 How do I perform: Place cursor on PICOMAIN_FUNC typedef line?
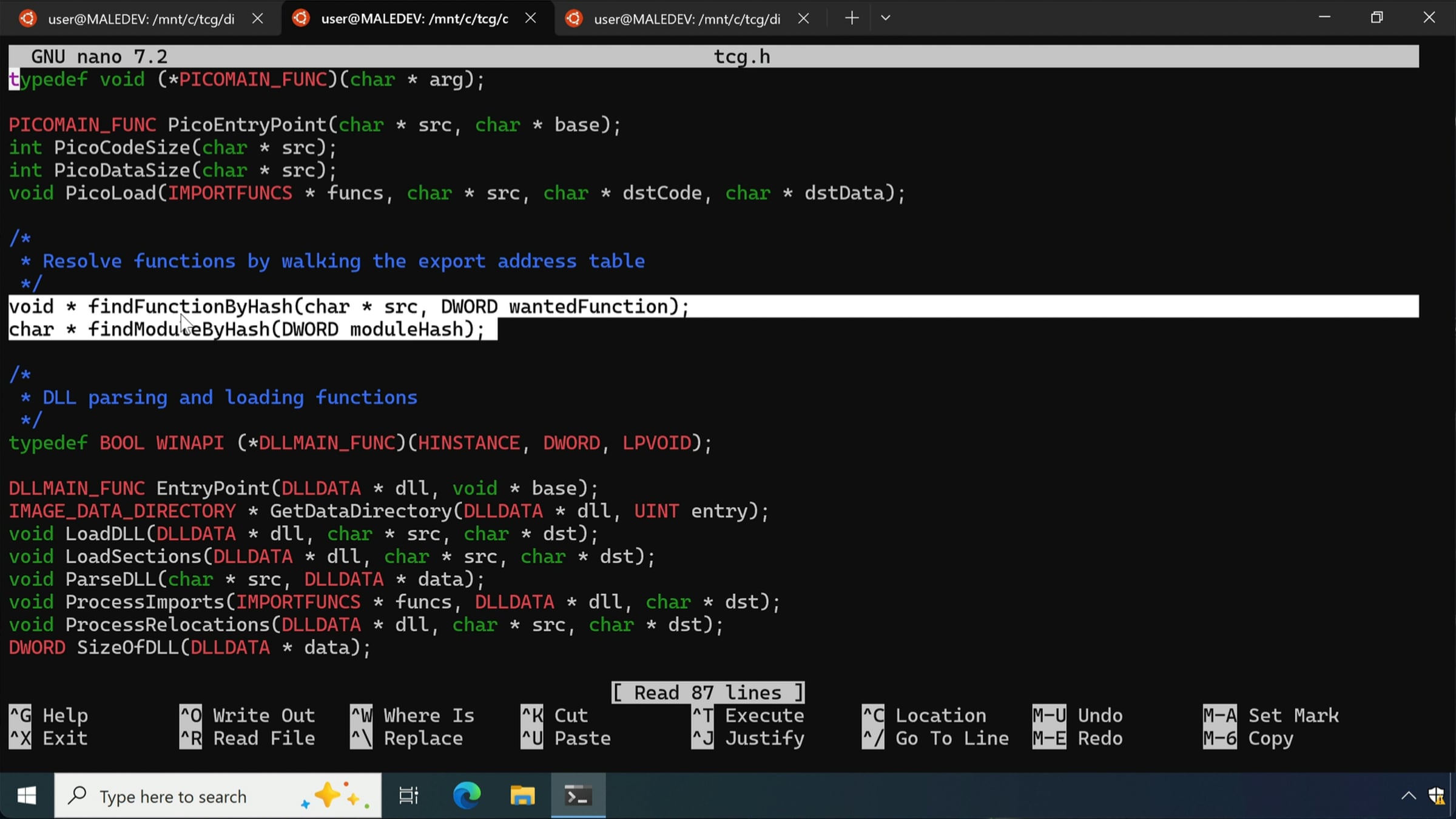247,79
